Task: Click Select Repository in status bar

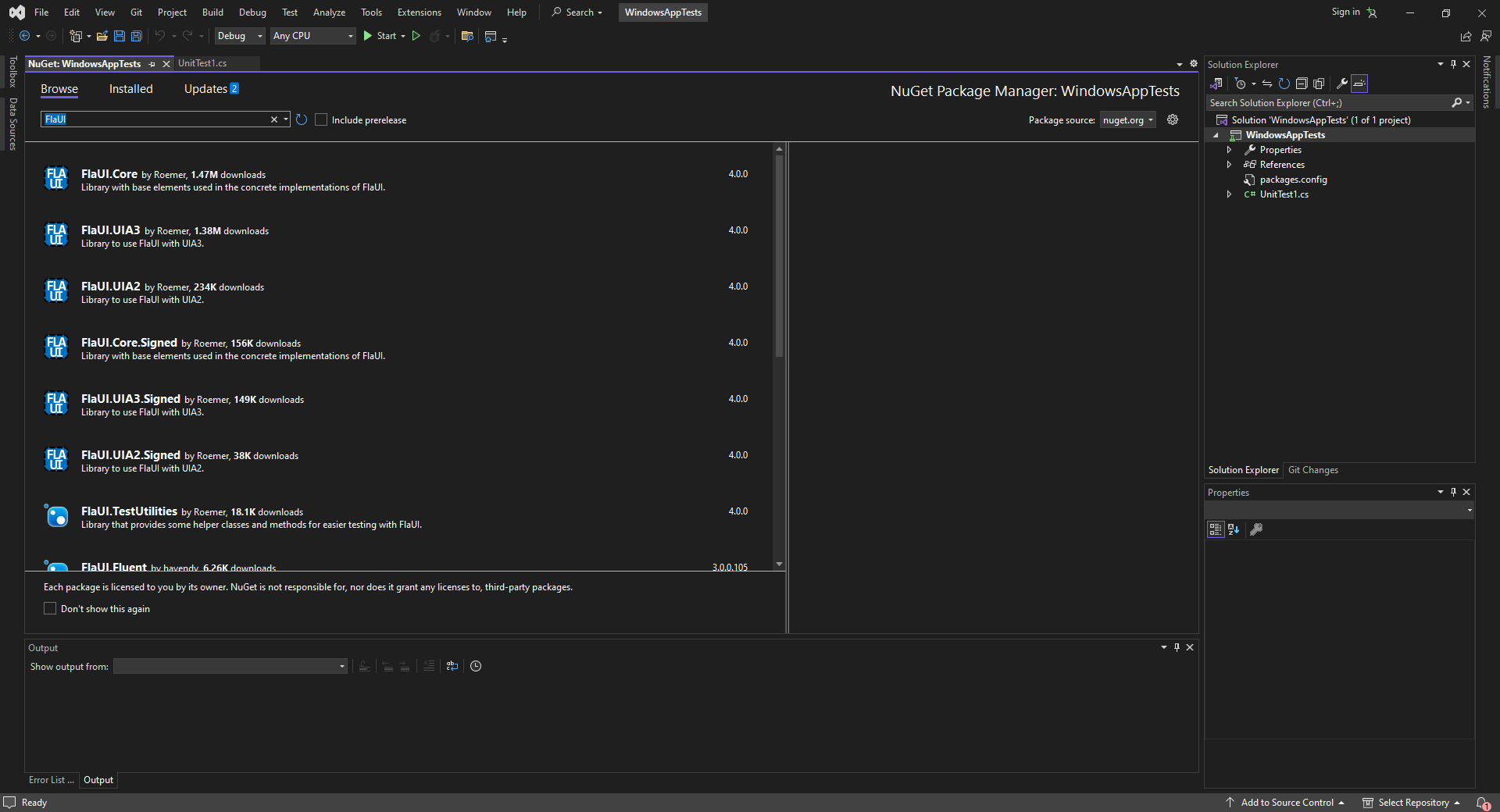Action: click(1412, 803)
